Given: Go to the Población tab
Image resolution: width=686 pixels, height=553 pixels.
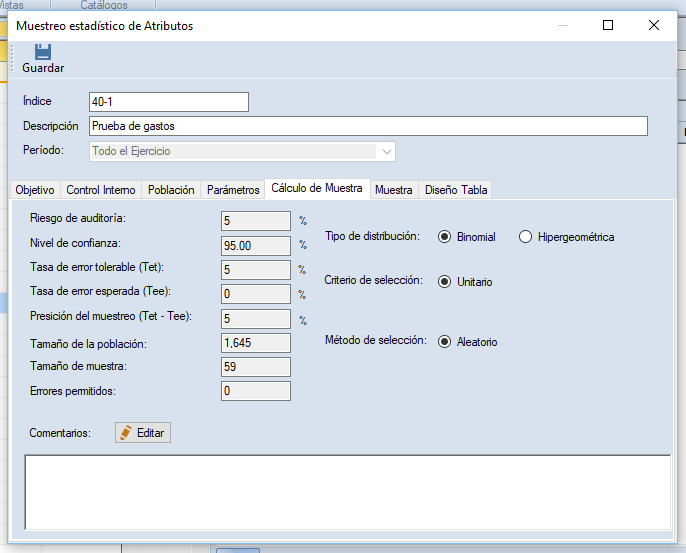Looking at the screenshot, I should coord(171,190).
